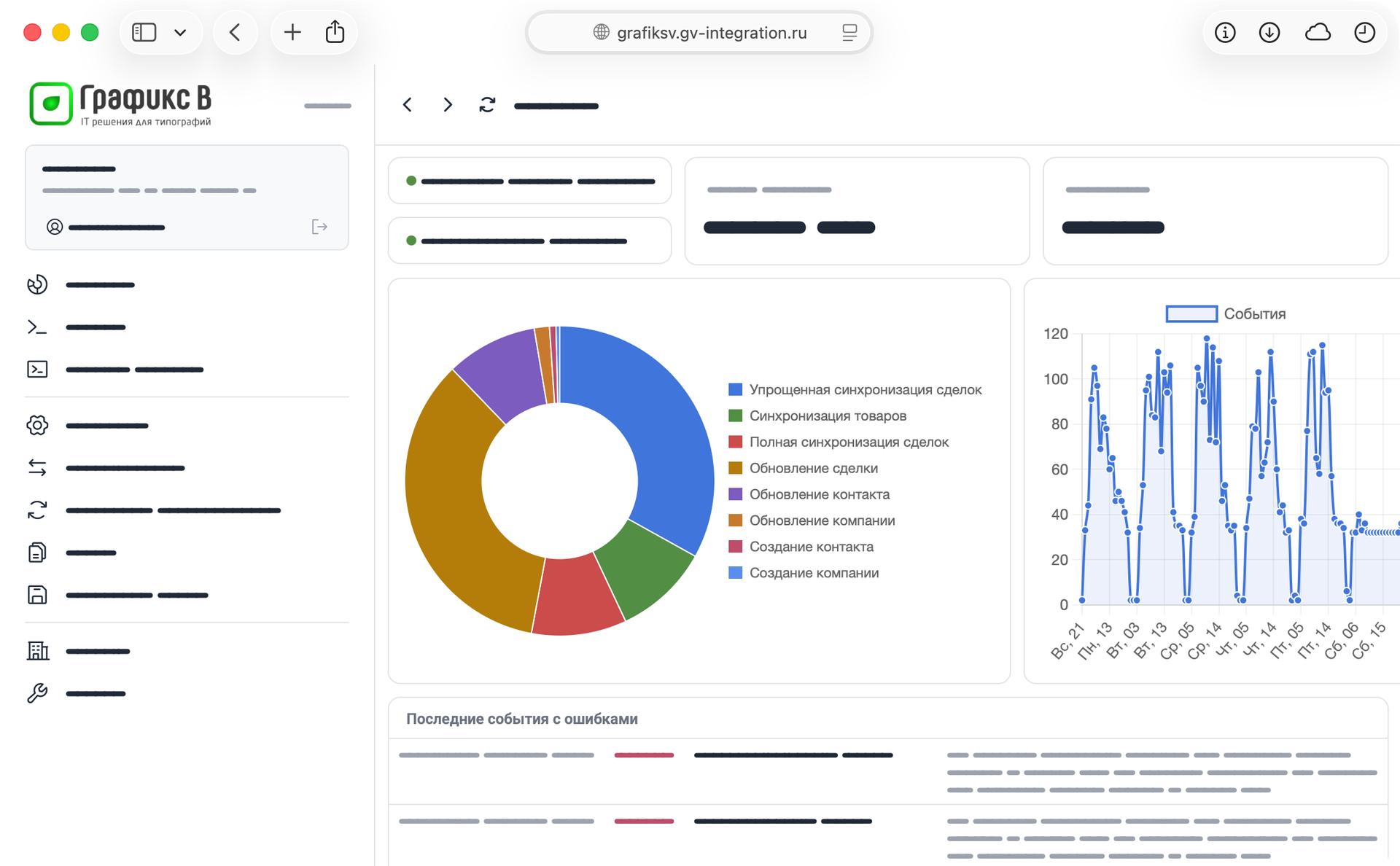Click Safari back navigation button
The height and width of the screenshot is (866, 1400).
pyautogui.click(x=235, y=32)
